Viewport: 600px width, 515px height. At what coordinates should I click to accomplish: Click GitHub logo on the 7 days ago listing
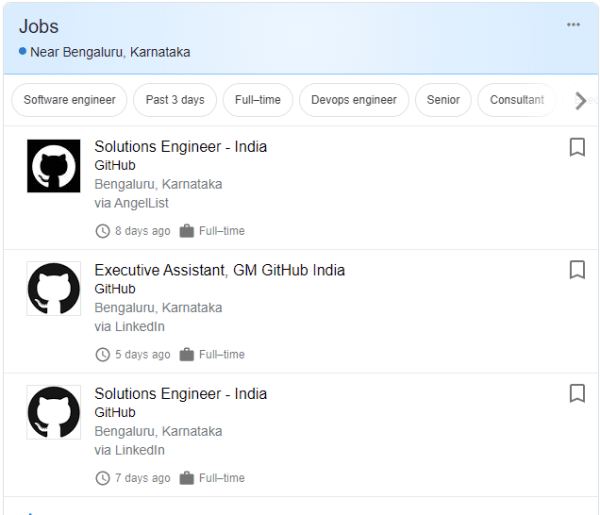[53, 412]
